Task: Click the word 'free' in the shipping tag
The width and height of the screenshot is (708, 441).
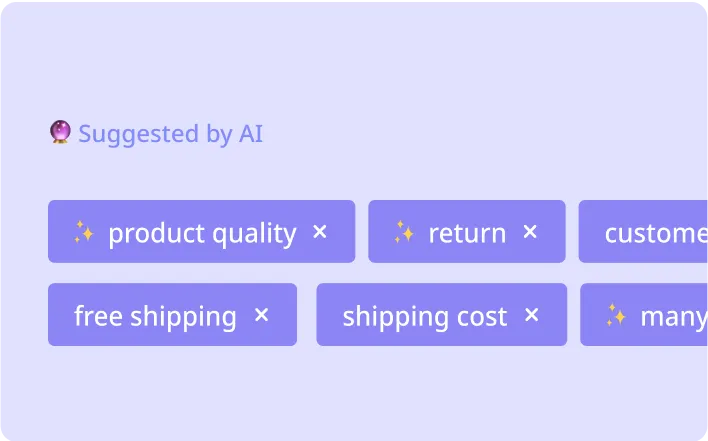Action: tap(98, 316)
